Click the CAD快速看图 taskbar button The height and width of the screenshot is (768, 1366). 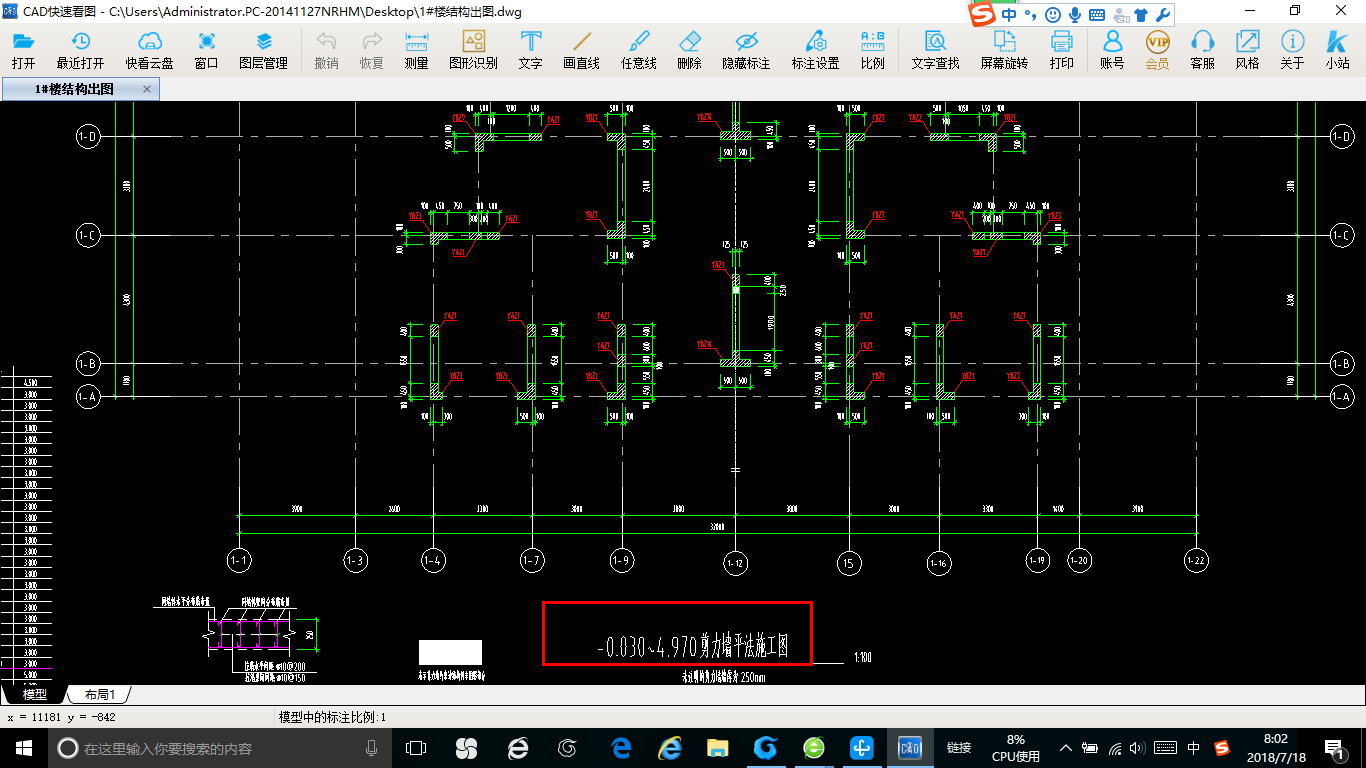[909, 748]
